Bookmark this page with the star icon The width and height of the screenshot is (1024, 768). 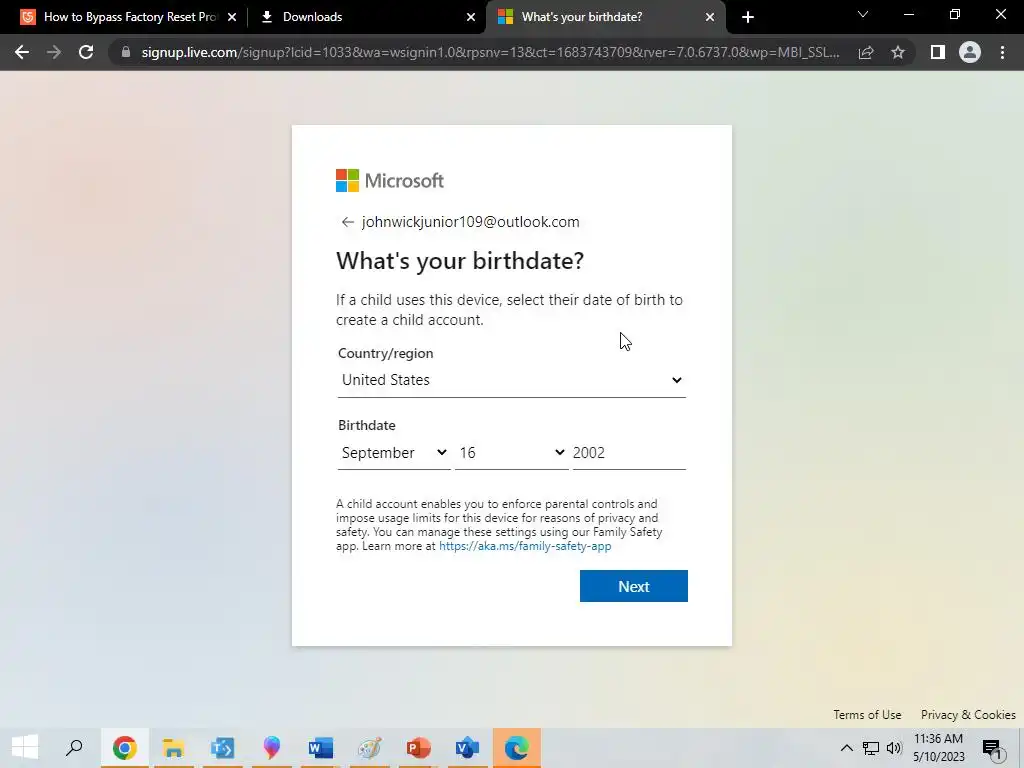(x=898, y=52)
